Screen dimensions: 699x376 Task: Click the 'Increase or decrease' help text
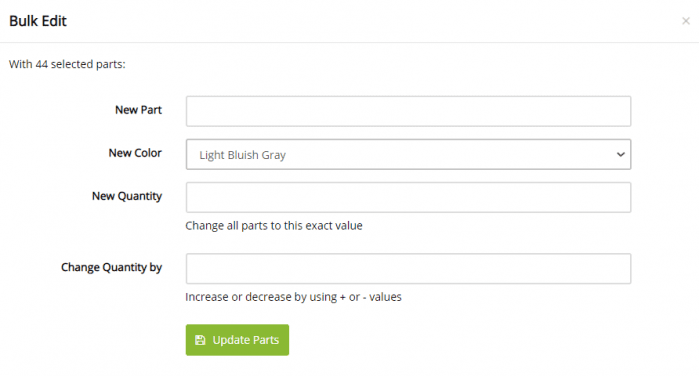click(x=293, y=297)
